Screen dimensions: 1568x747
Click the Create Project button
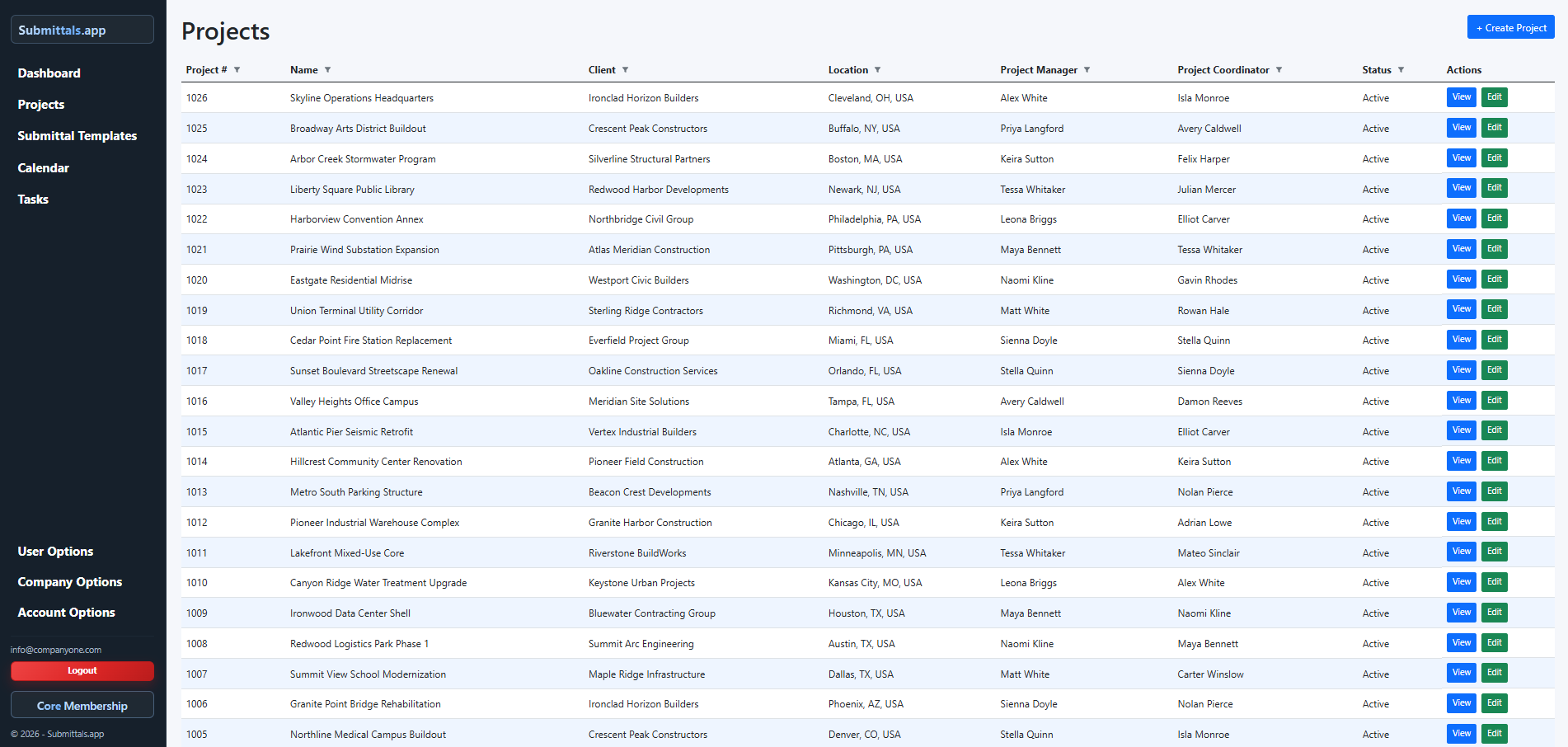1510,28
